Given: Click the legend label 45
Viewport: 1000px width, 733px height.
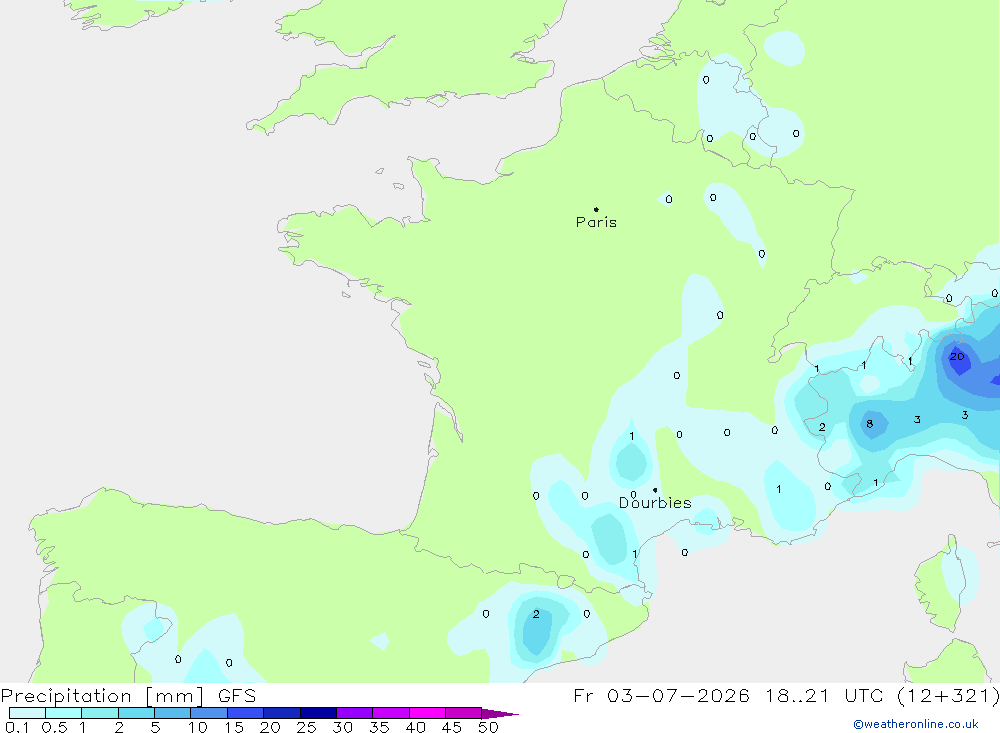Looking at the screenshot, I should pyautogui.click(x=452, y=727).
